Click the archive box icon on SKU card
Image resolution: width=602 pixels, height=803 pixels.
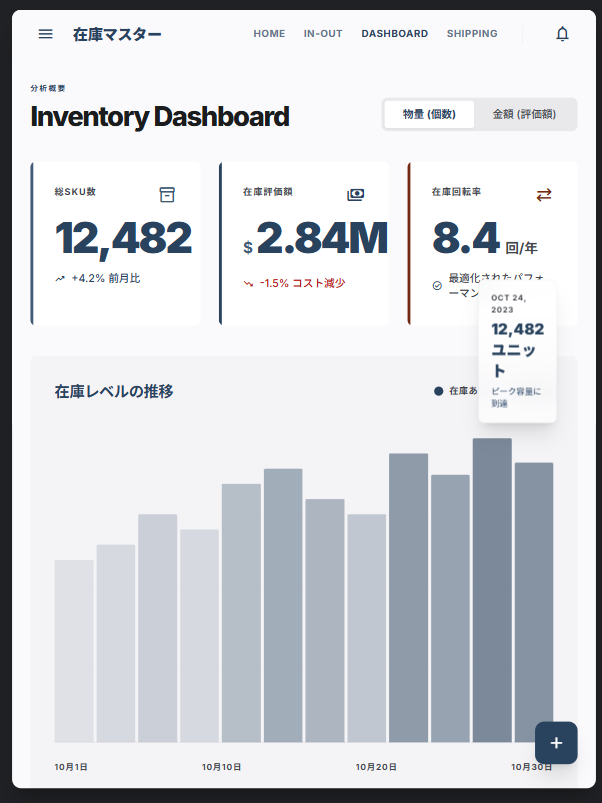pos(167,194)
